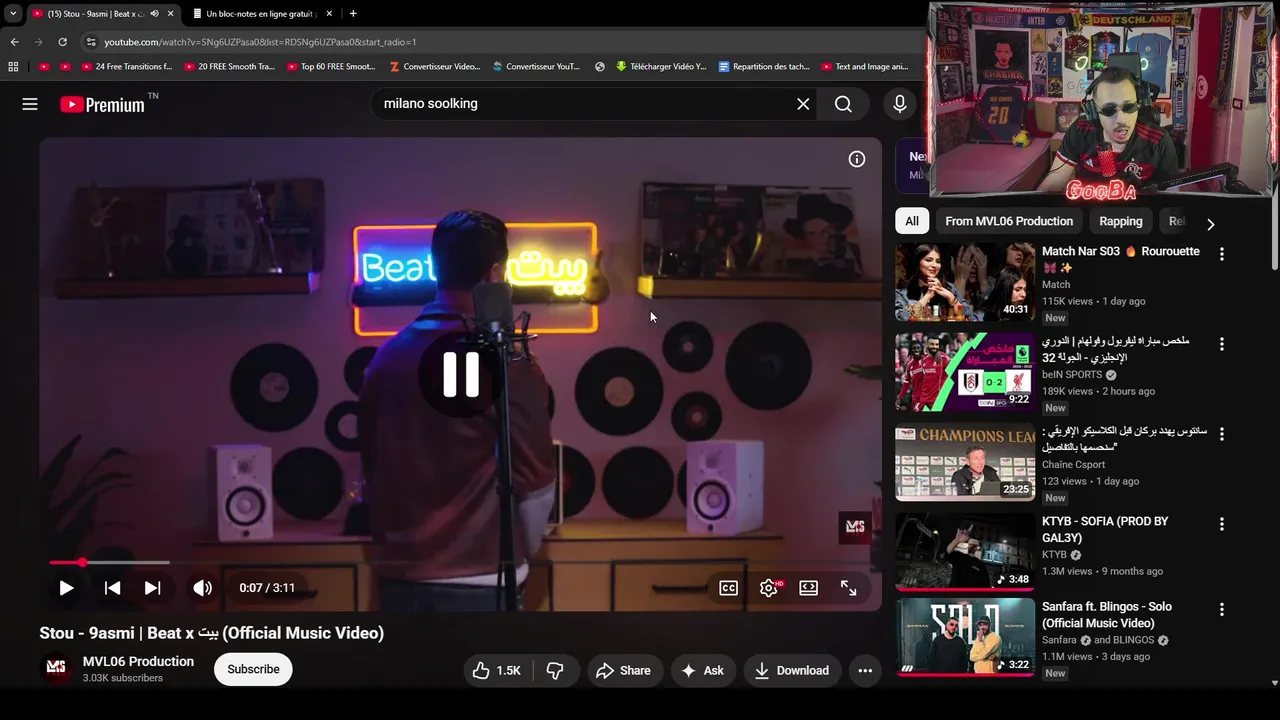Open Télécharger Vidéo Y... bookmark
The height and width of the screenshot is (720, 1280).
[661, 67]
